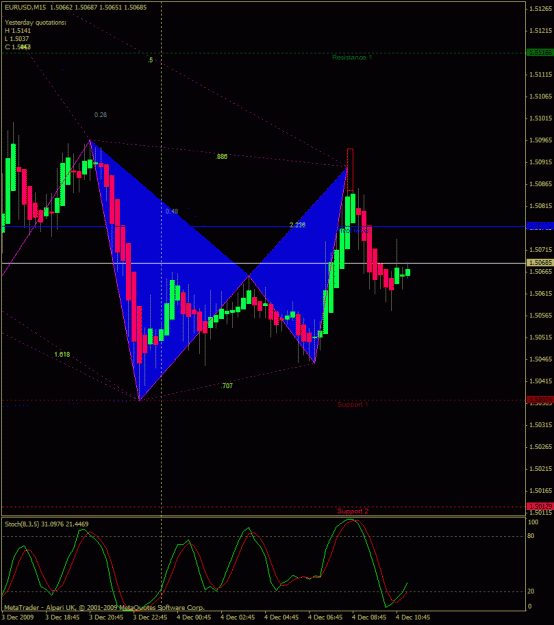Click the 1.51065 price axis label
The image size is (554, 625).
[541, 96]
